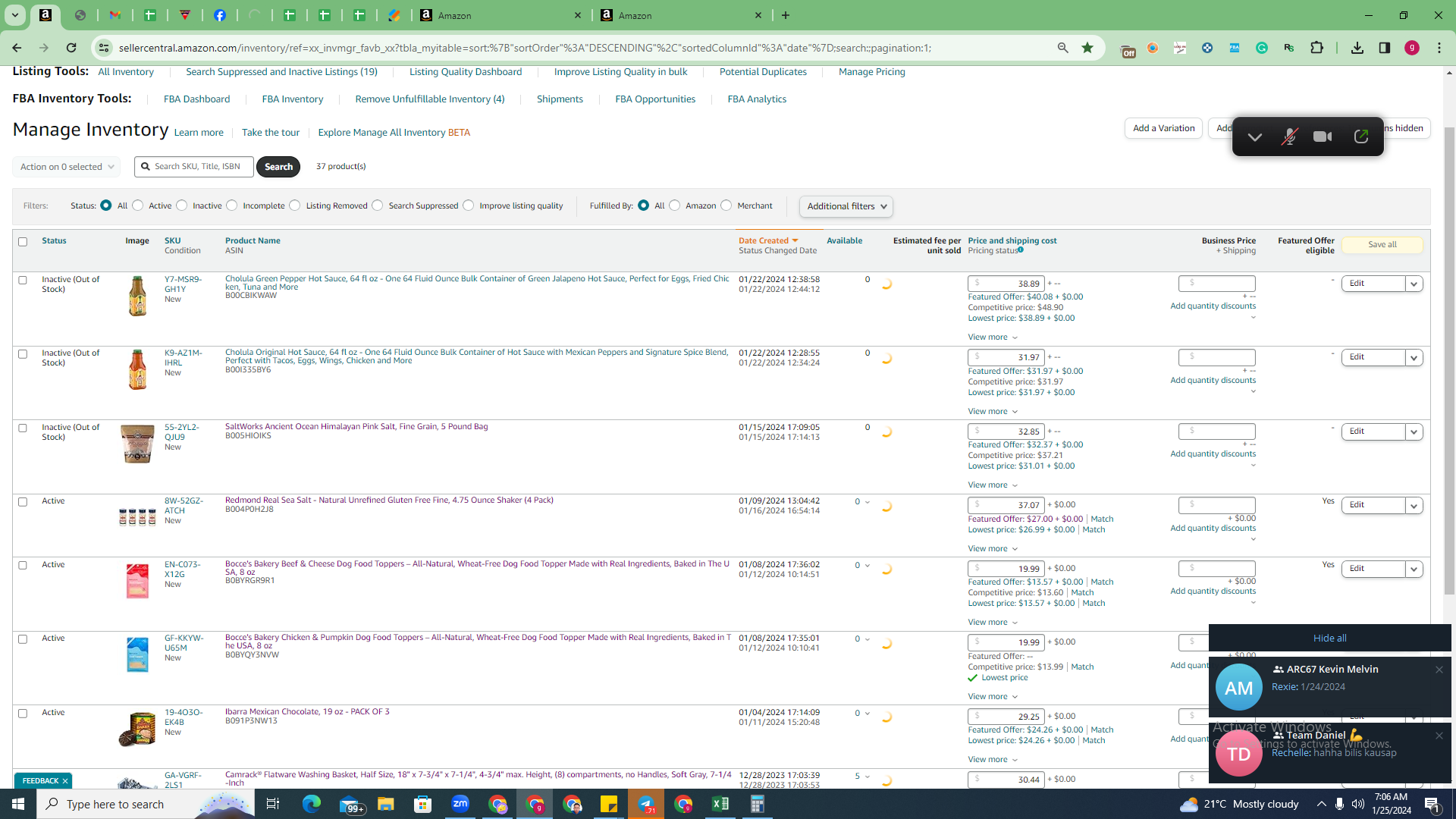Screen dimensions: 1456x819
Task: Click the pricing status info icon
Action: tap(1021, 250)
